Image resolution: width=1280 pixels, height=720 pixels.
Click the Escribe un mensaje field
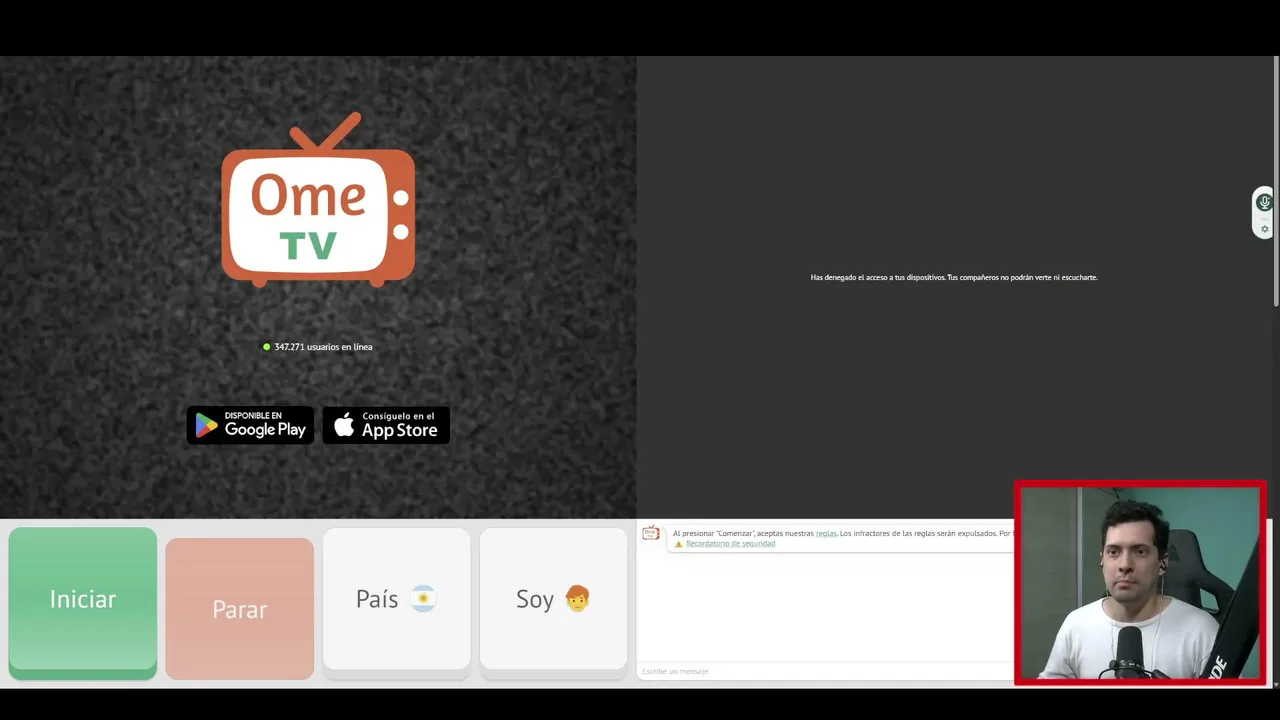(825, 671)
